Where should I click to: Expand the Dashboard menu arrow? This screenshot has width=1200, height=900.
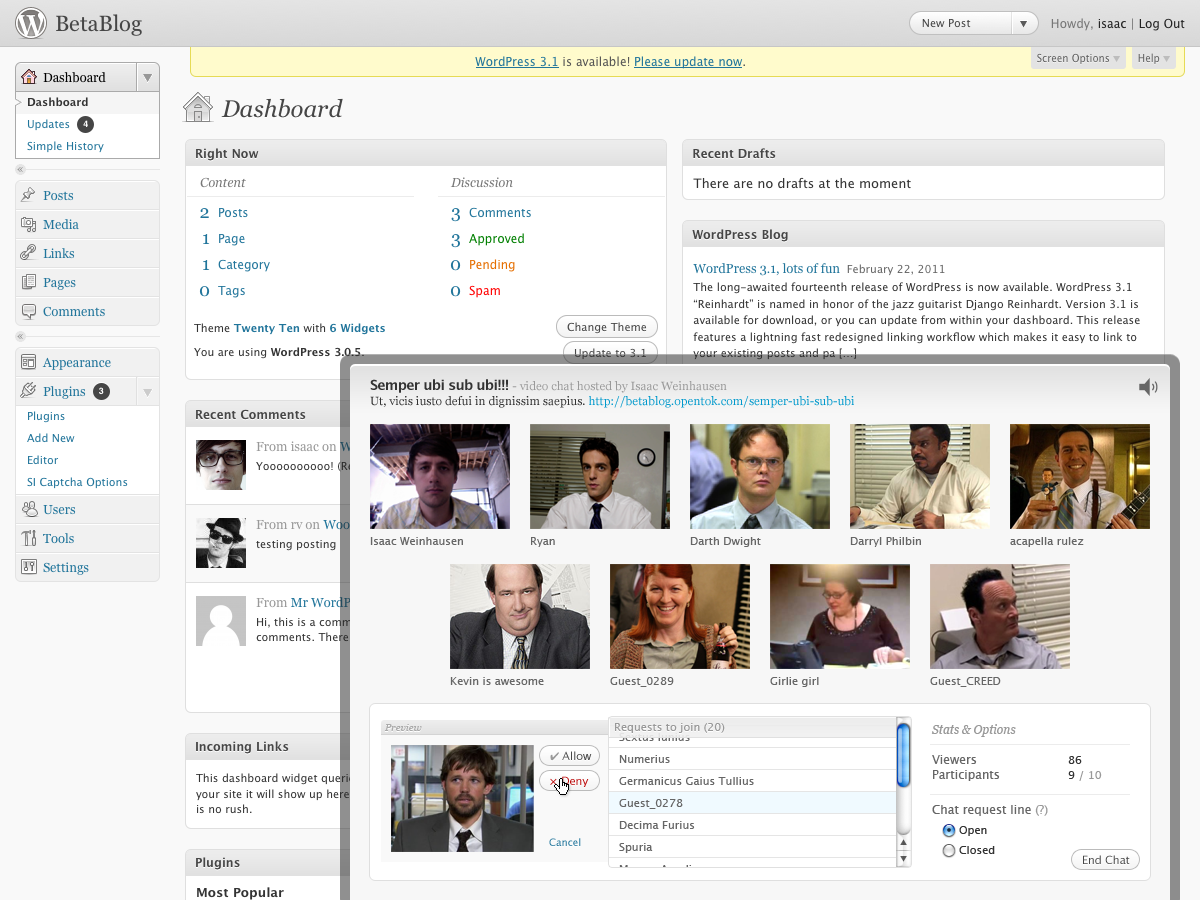147,77
